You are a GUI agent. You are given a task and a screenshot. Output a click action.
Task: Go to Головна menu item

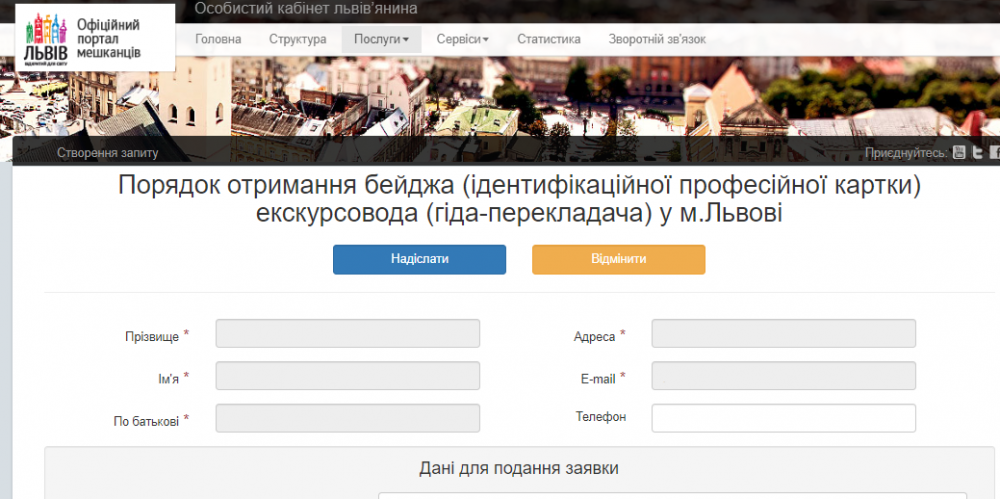point(218,40)
